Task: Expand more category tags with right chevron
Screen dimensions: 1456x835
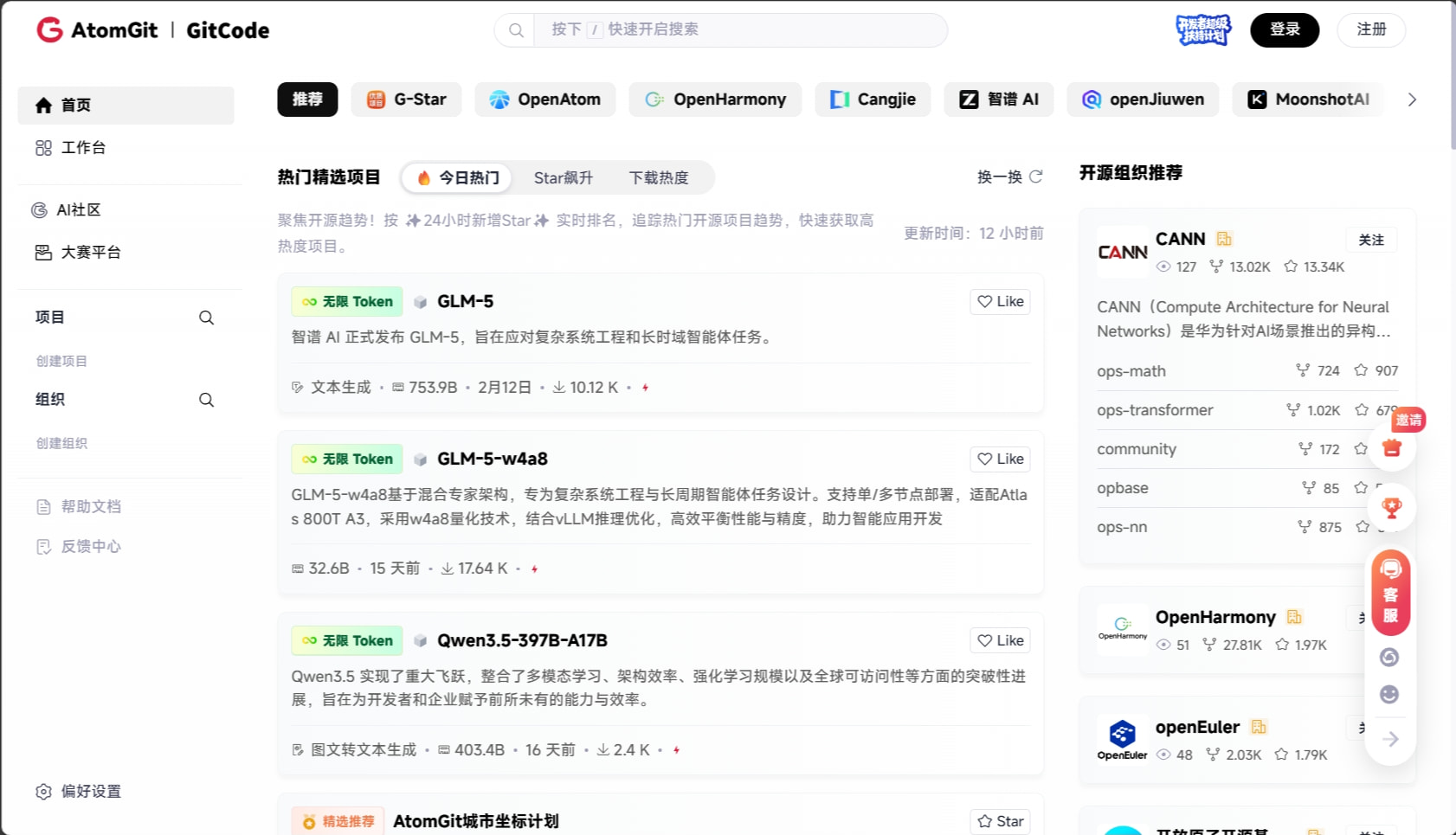Action: pyautogui.click(x=1412, y=100)
